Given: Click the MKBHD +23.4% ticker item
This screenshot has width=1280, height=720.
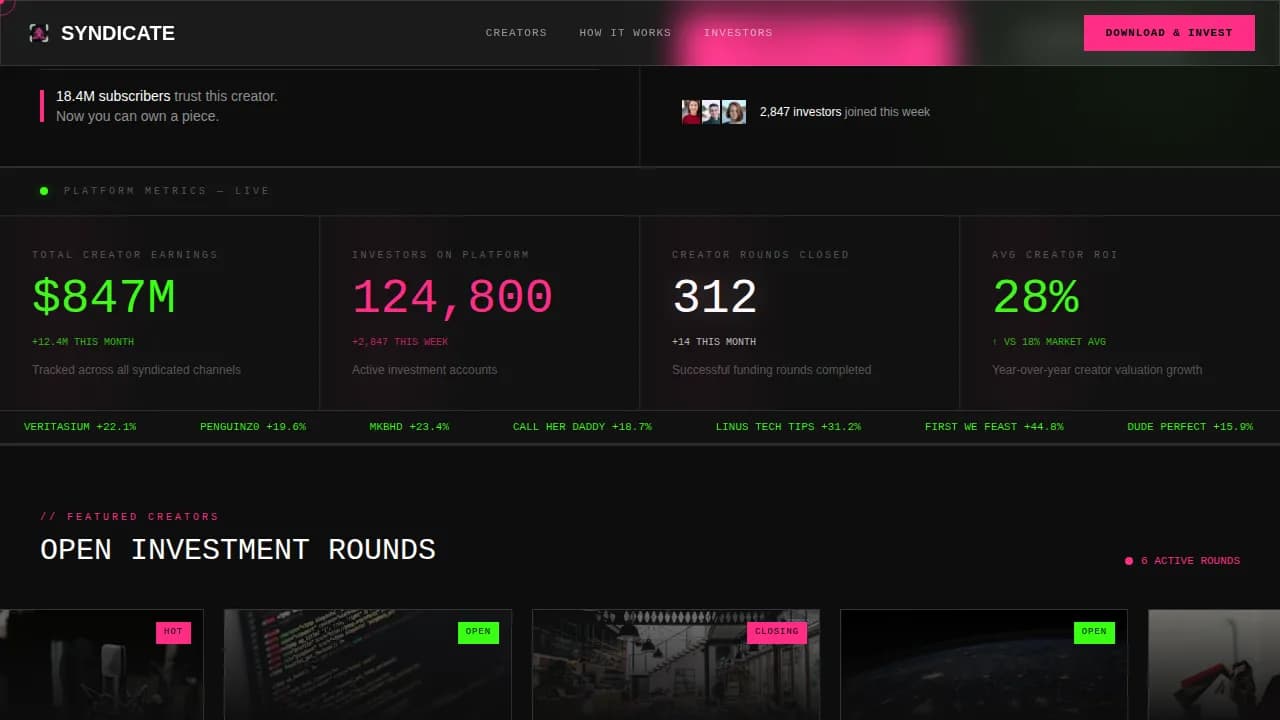Looking at the screenshot, I should coord(409,427).
